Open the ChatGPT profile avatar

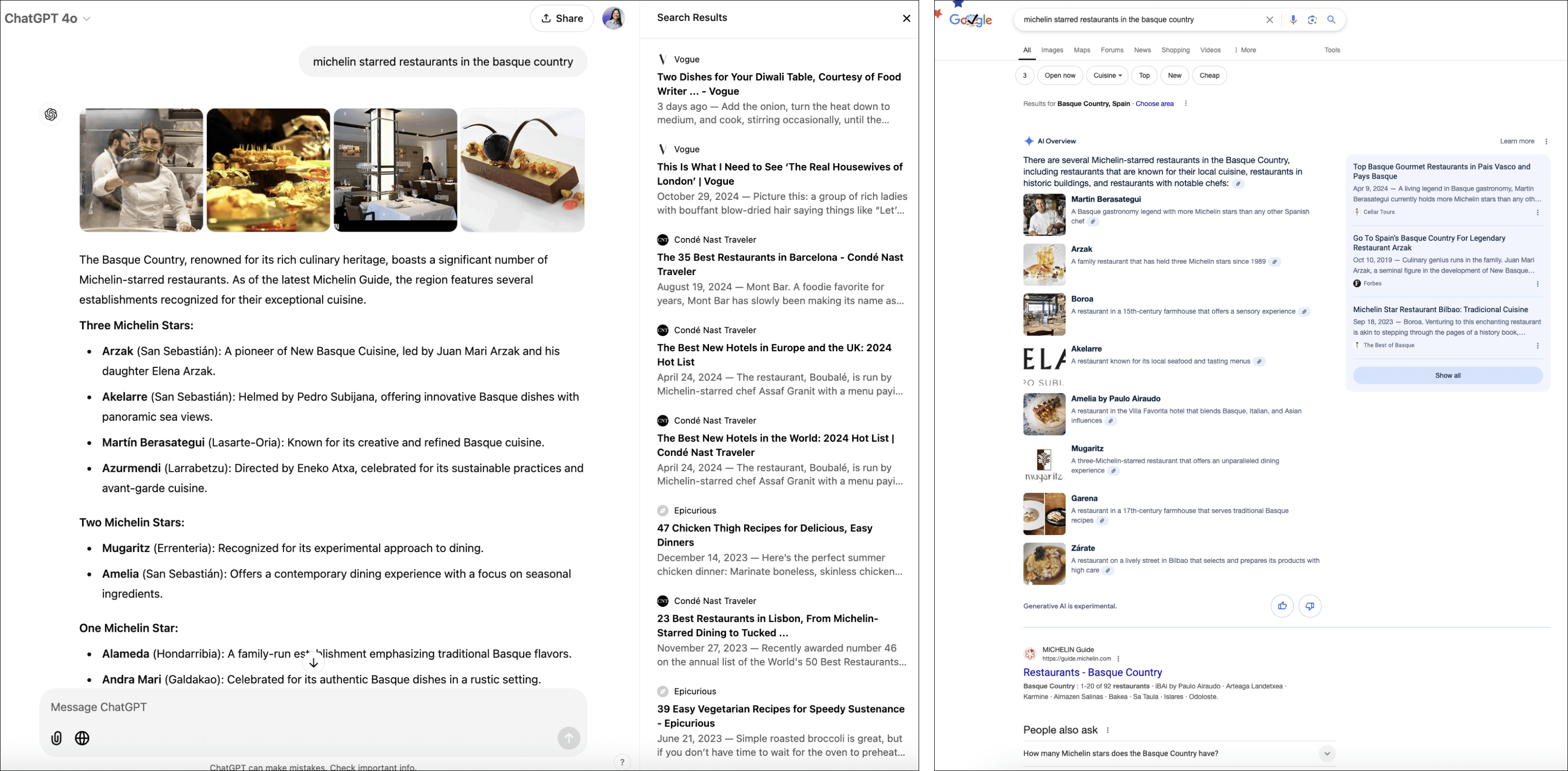(613, 18)
